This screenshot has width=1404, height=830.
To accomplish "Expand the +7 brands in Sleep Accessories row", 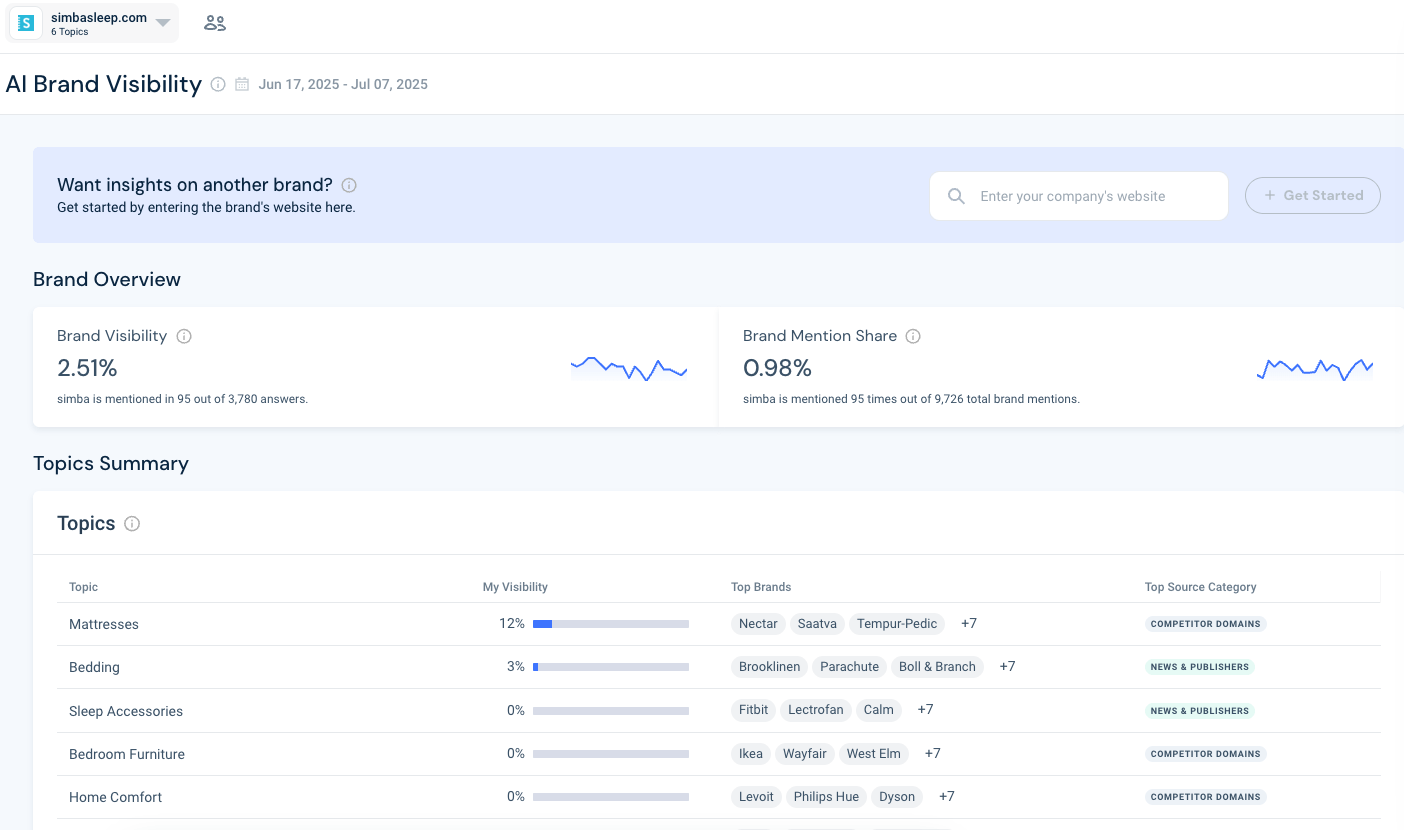I will click(925, 710).
